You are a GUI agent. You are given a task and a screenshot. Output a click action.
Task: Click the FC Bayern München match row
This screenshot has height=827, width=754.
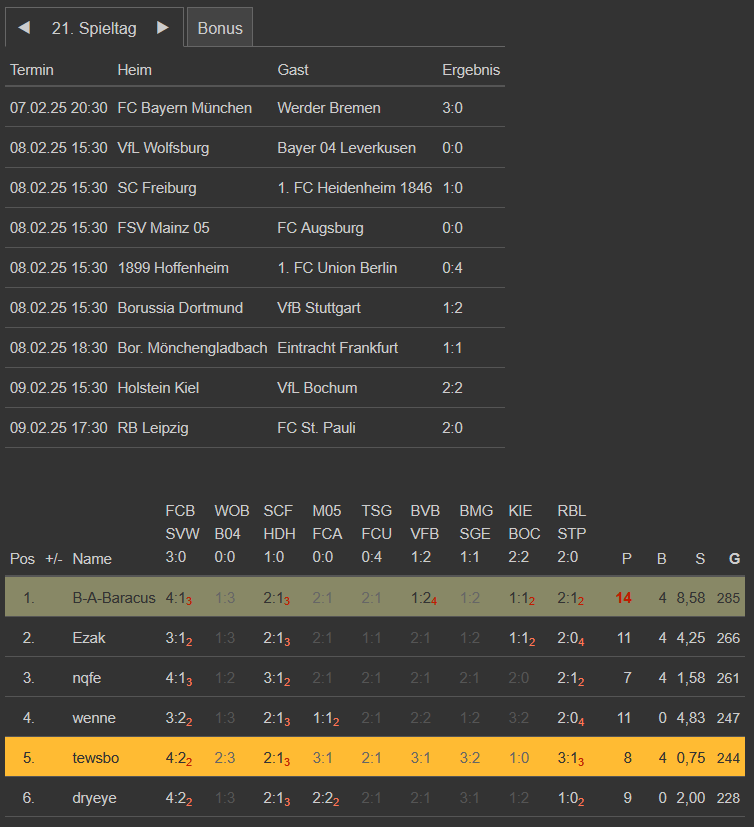tap(184, 108)
